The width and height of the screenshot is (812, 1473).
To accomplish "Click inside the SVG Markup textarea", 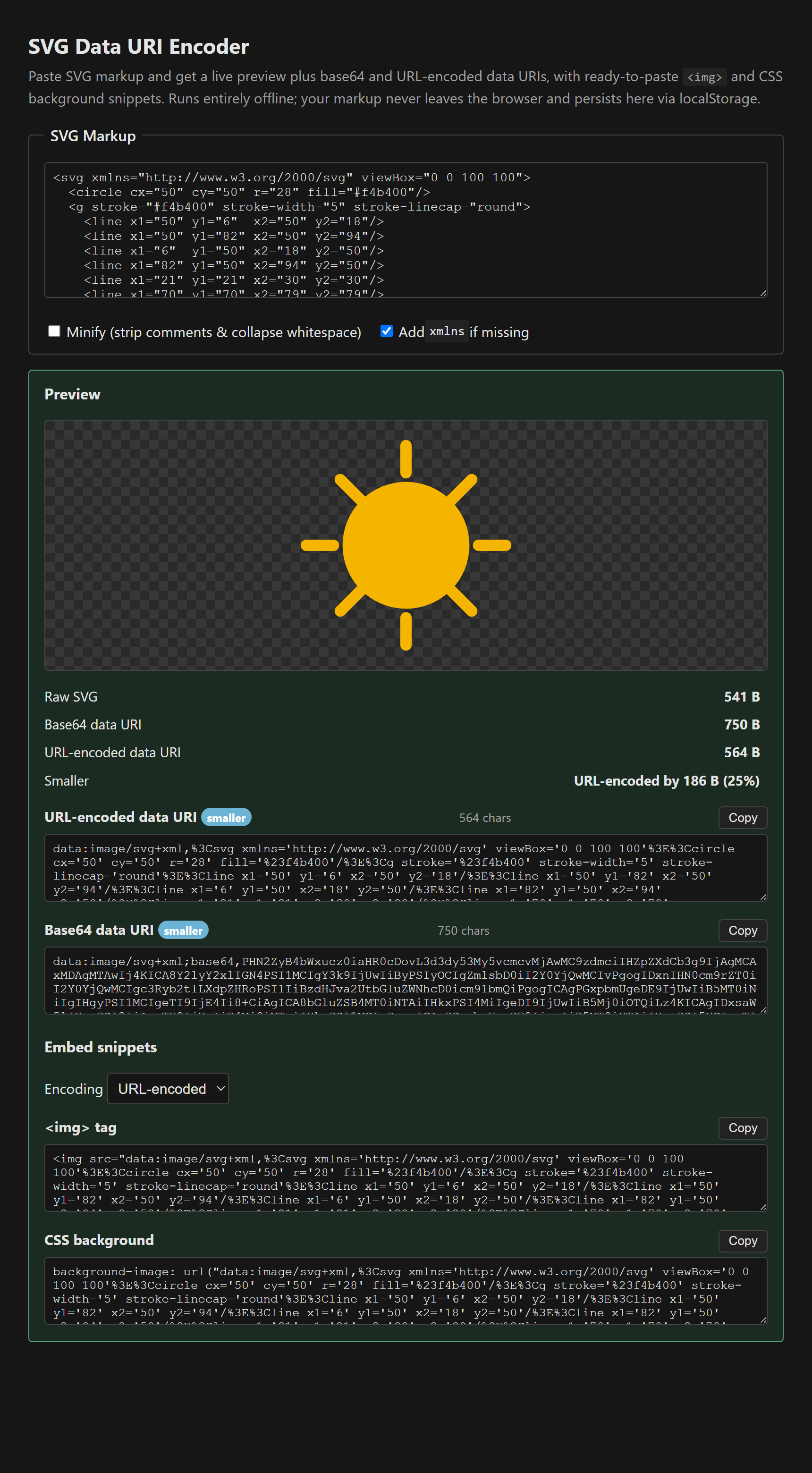I will 406,230.
